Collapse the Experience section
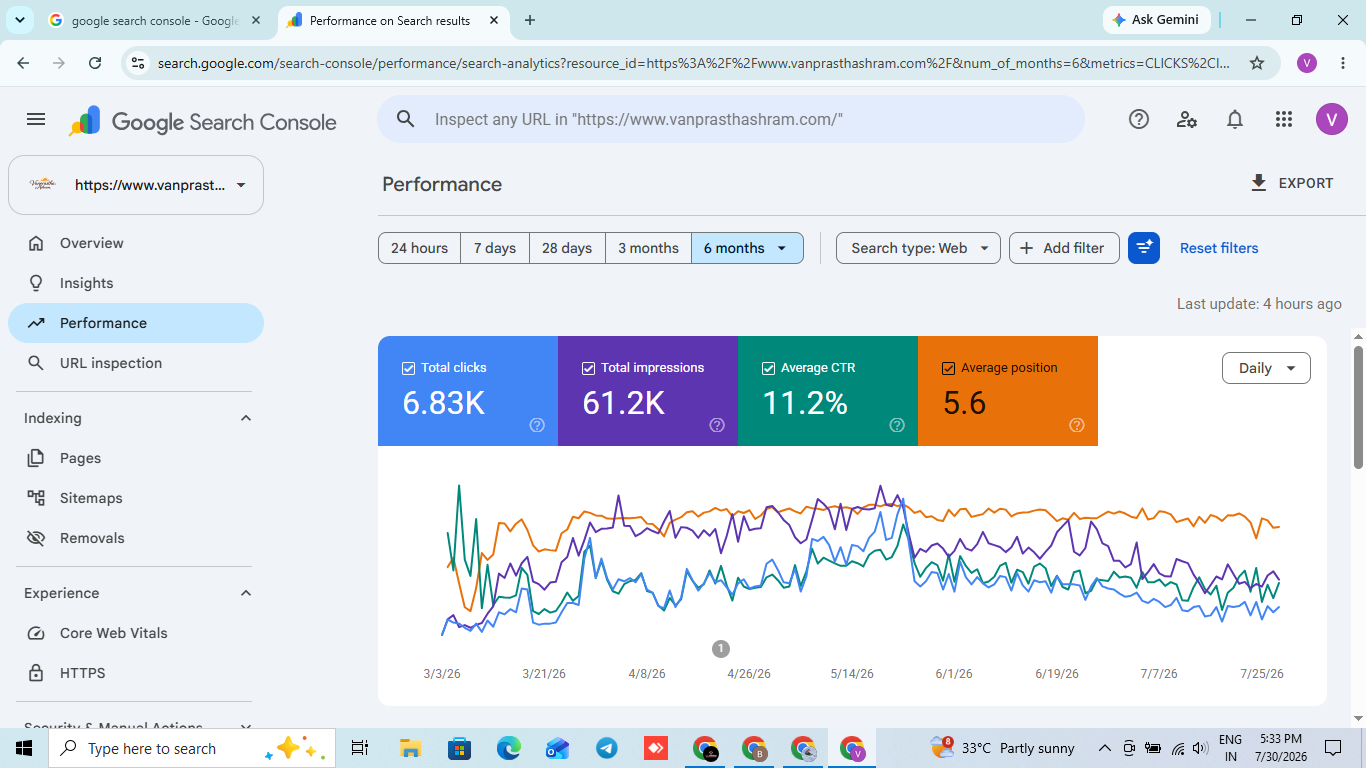 pyautogui.click(x=246, y=593)
